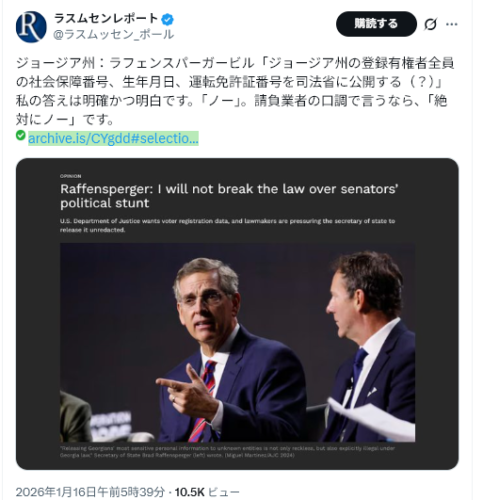Image resolution: width=483 pixels, height=500 pixels.
Task: Click the Japanese tweet body text
Action: click(235, 91)
